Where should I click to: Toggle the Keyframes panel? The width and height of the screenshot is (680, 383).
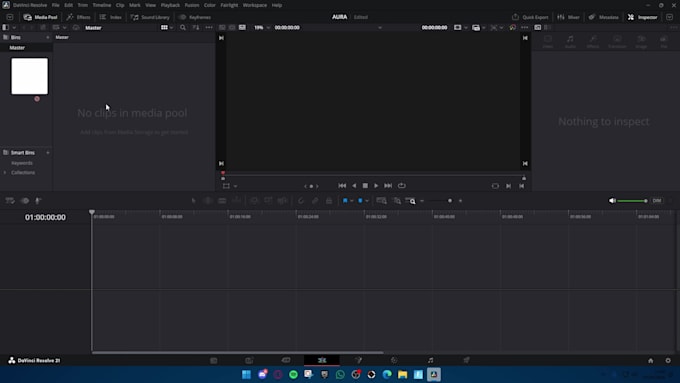pyautogui.click(x=195, y=17)
